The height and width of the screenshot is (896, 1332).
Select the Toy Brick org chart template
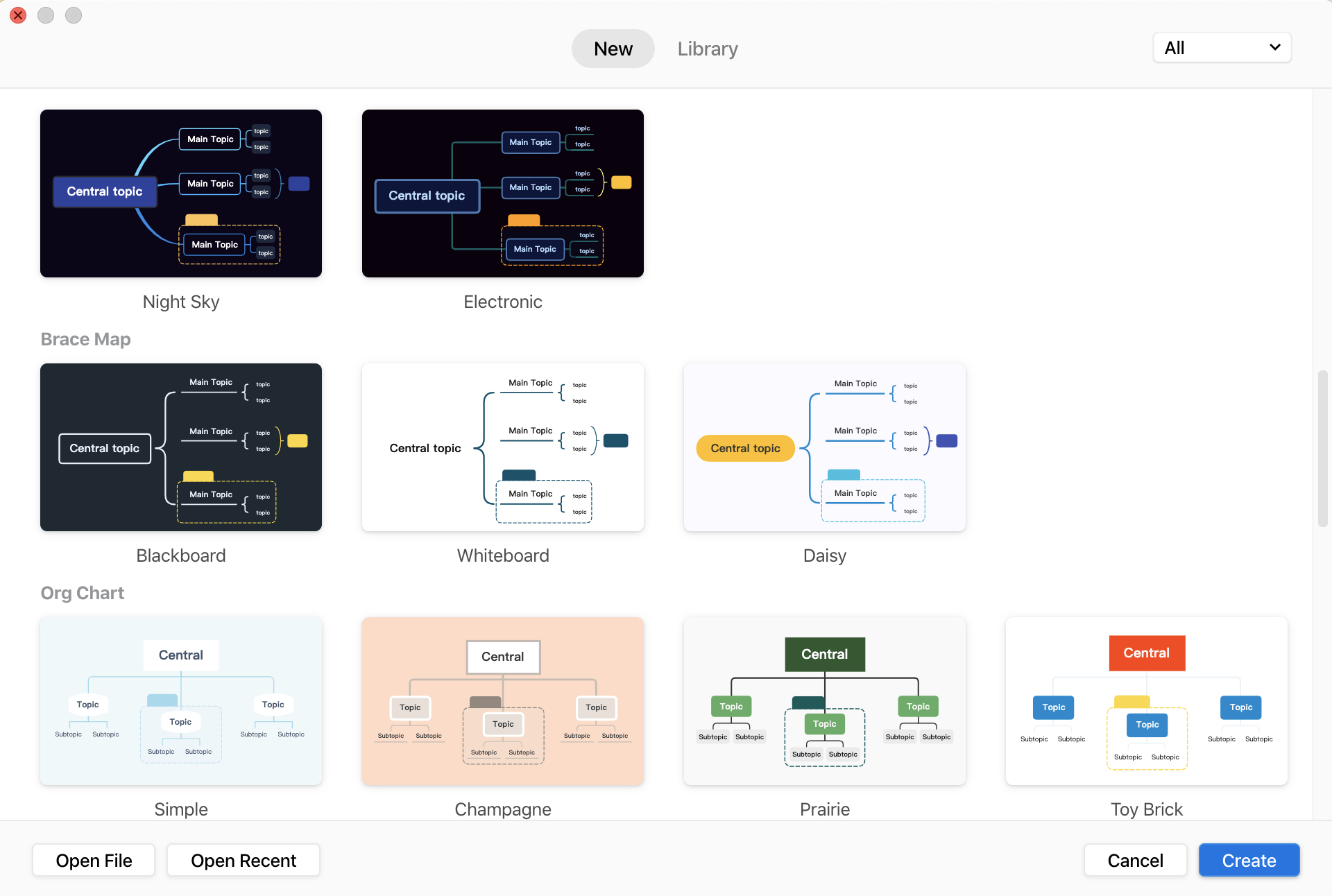[1146, 701]
